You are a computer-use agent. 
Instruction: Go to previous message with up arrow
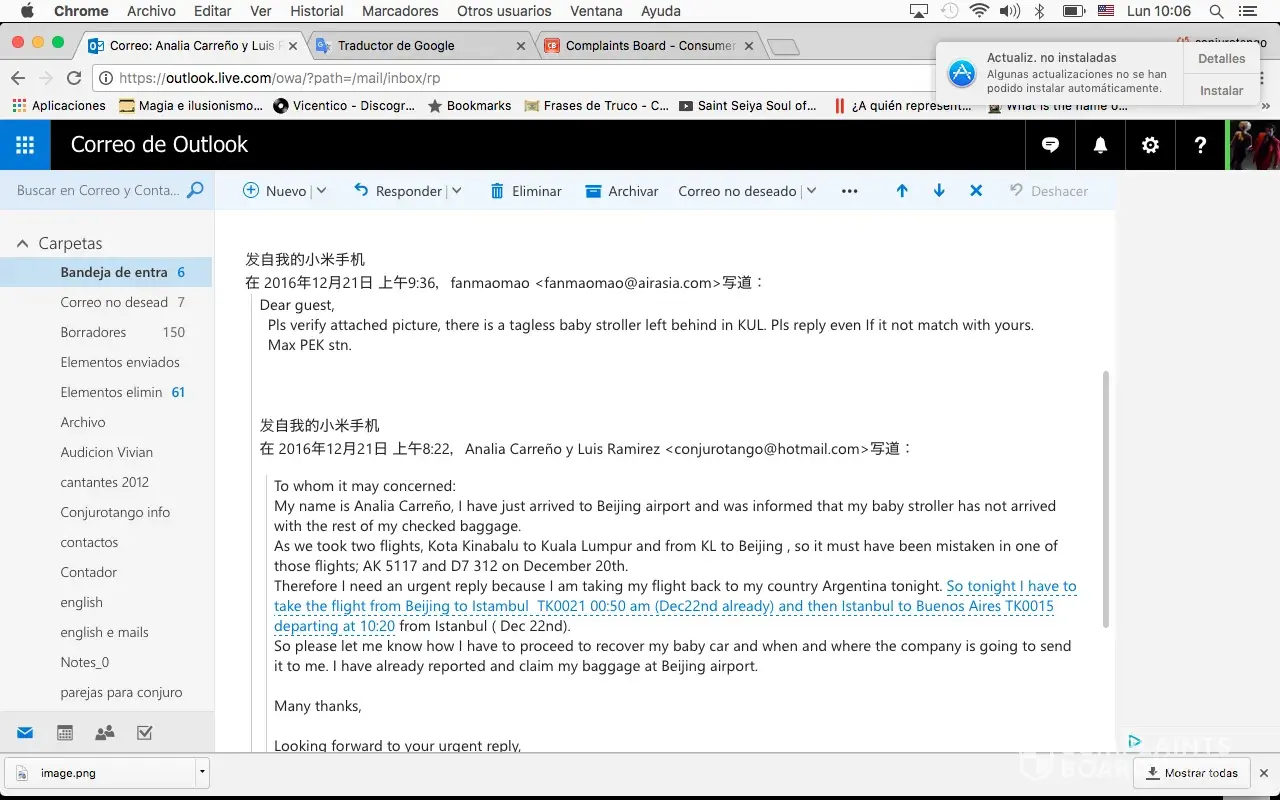[x=902, y=191]
